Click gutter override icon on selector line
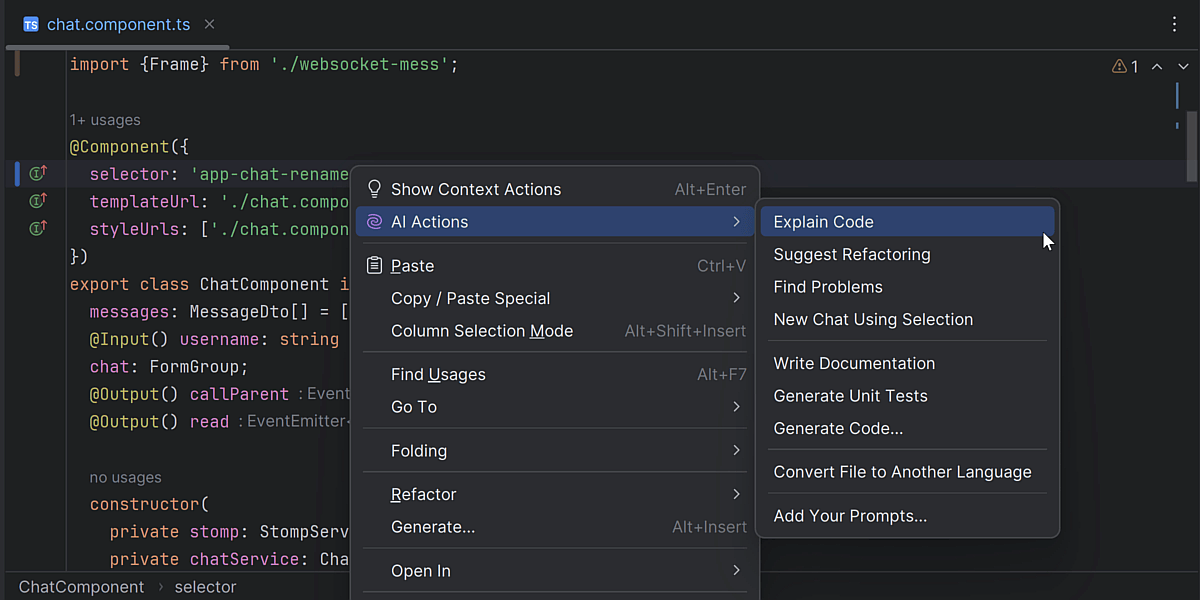The width and height of the screenshot is (1200, 600). tap(38, 174)
